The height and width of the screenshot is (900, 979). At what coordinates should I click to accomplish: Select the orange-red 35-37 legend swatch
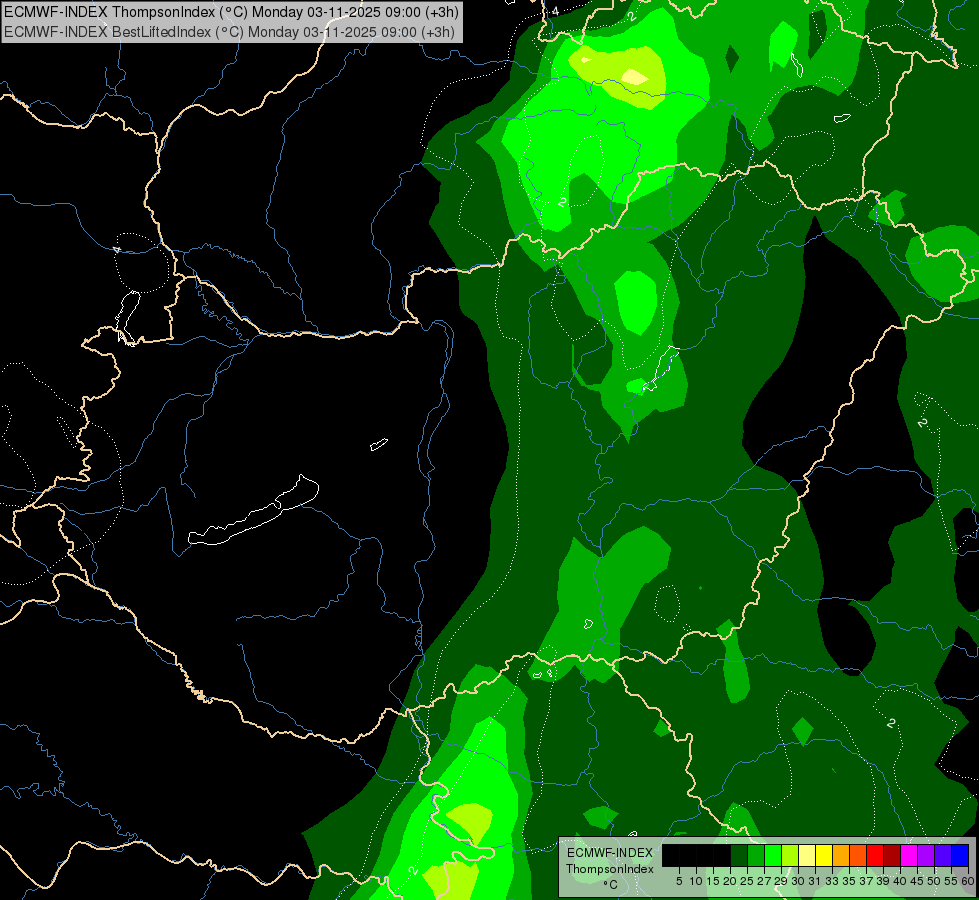point(858,856)
